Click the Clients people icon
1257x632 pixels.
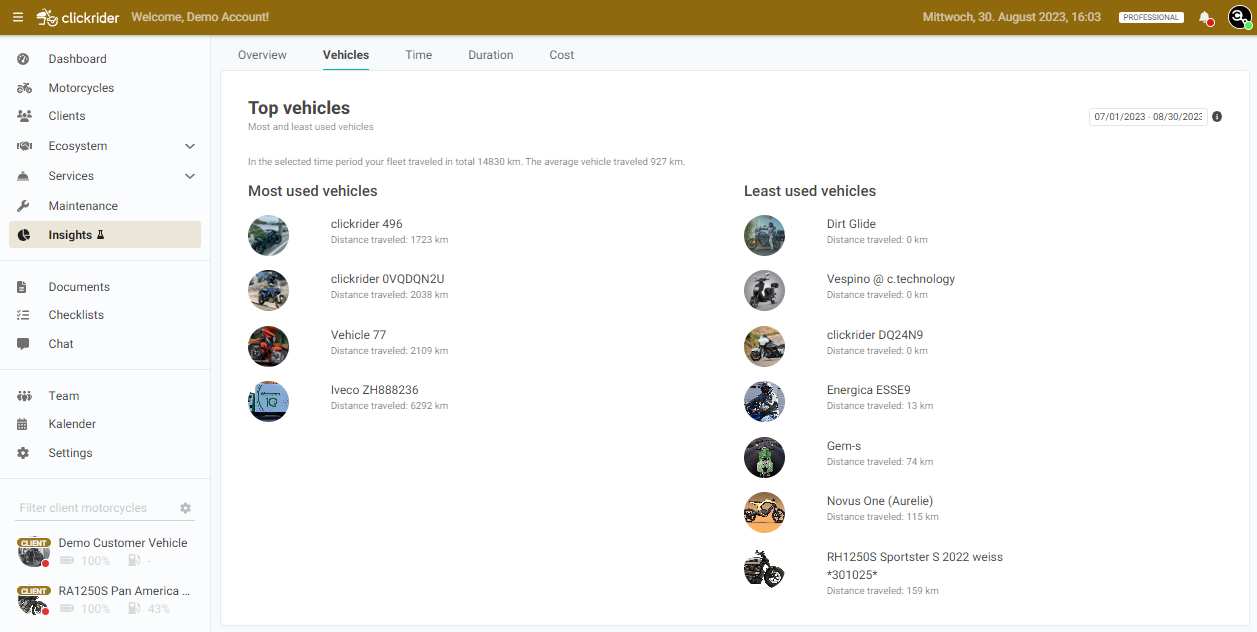(24, 116)
